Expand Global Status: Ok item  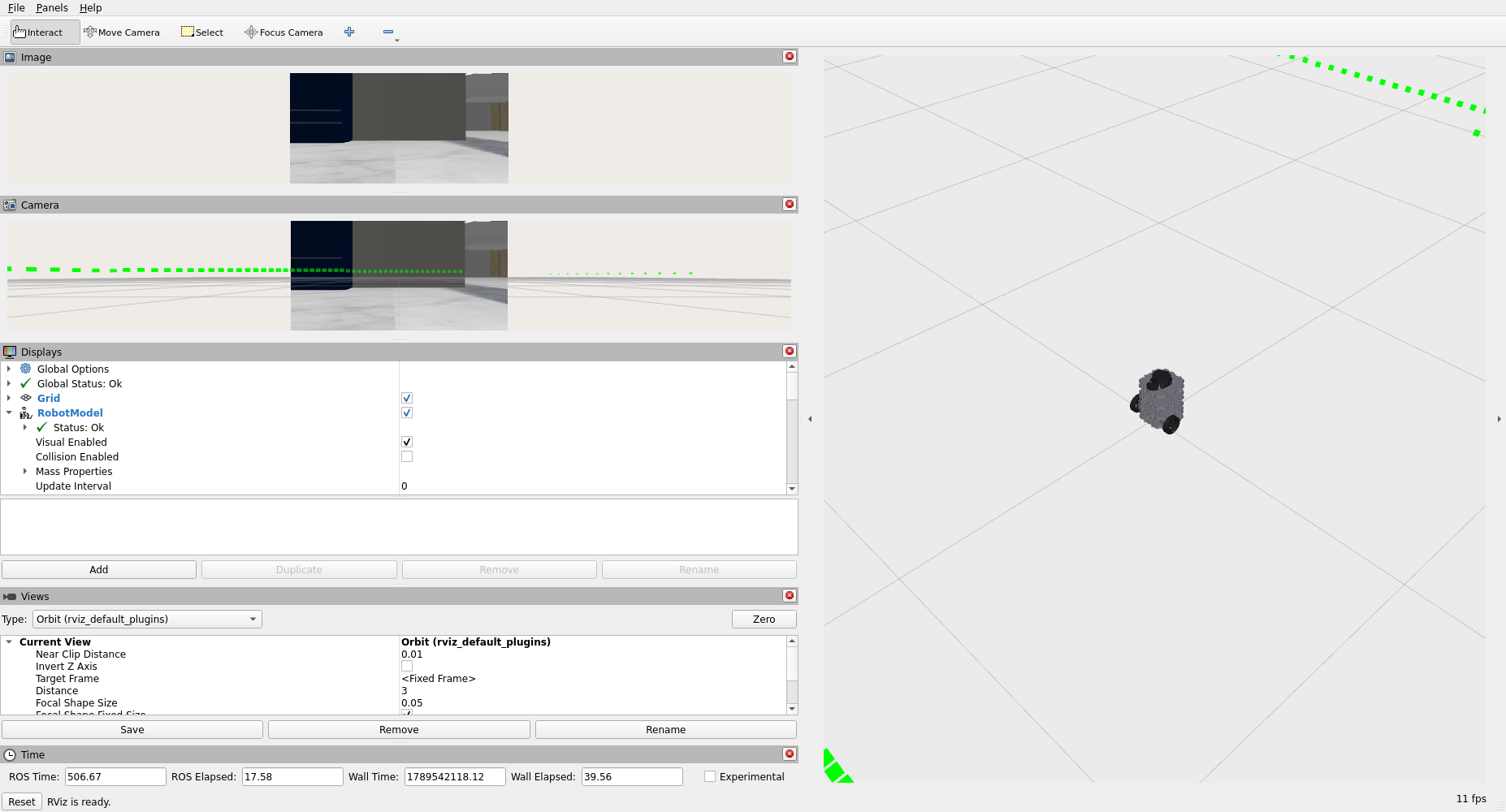(9, 383)
